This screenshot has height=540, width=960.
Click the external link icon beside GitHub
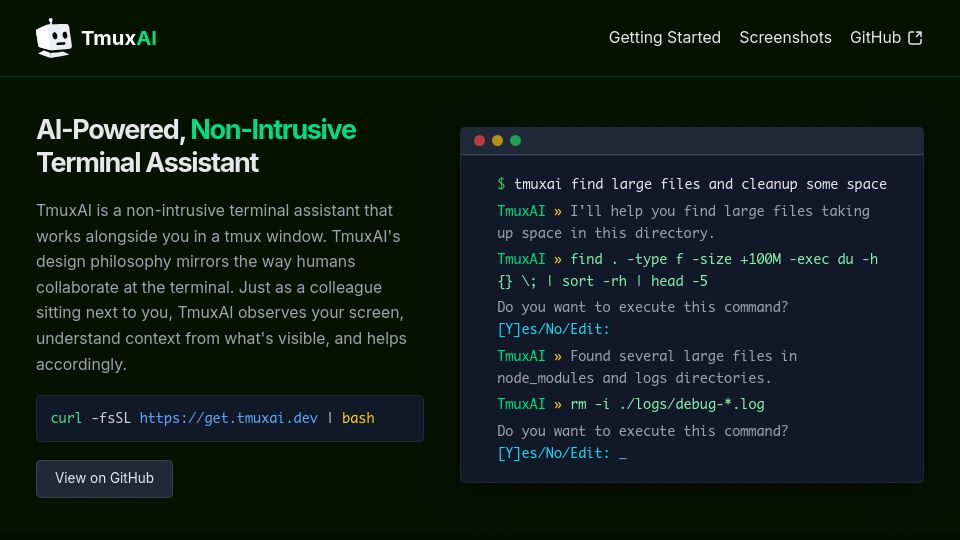click(915, 38)
